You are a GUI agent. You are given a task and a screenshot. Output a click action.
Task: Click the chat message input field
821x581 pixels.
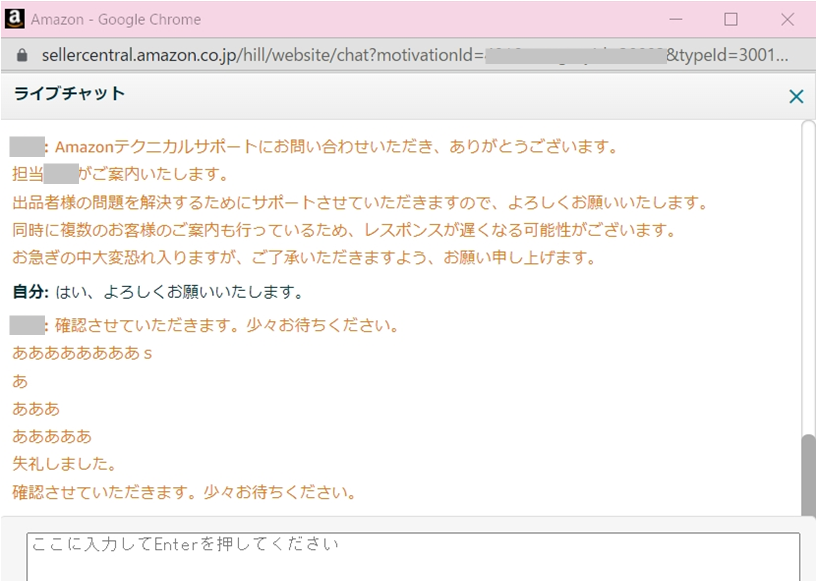[413, 557]
